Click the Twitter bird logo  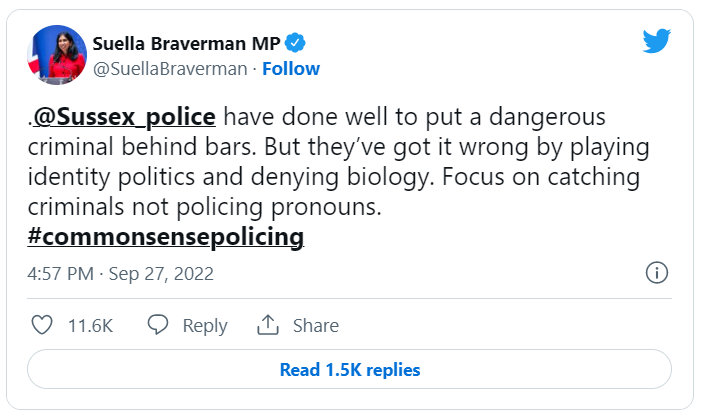tap(656, 41)
